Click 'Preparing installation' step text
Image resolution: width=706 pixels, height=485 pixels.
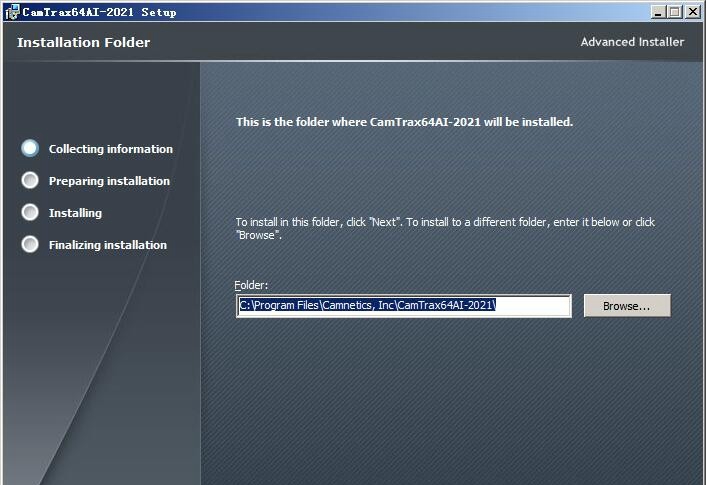tap(109, 181)
